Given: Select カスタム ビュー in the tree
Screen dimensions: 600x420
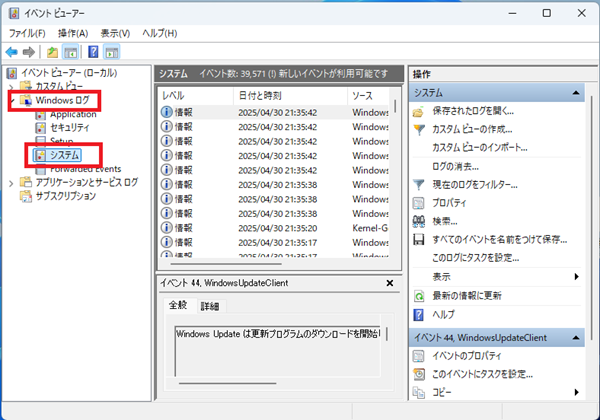Looking at the screenshot, I should 59,86.
